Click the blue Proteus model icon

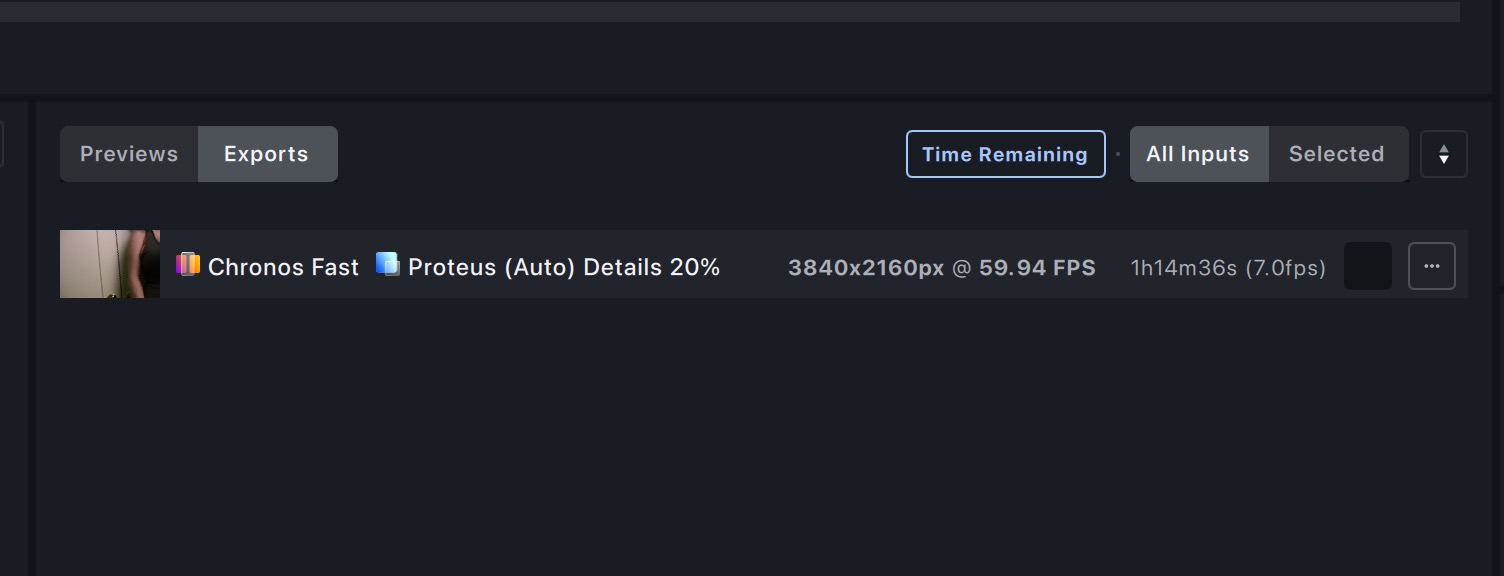click(388, 264)
